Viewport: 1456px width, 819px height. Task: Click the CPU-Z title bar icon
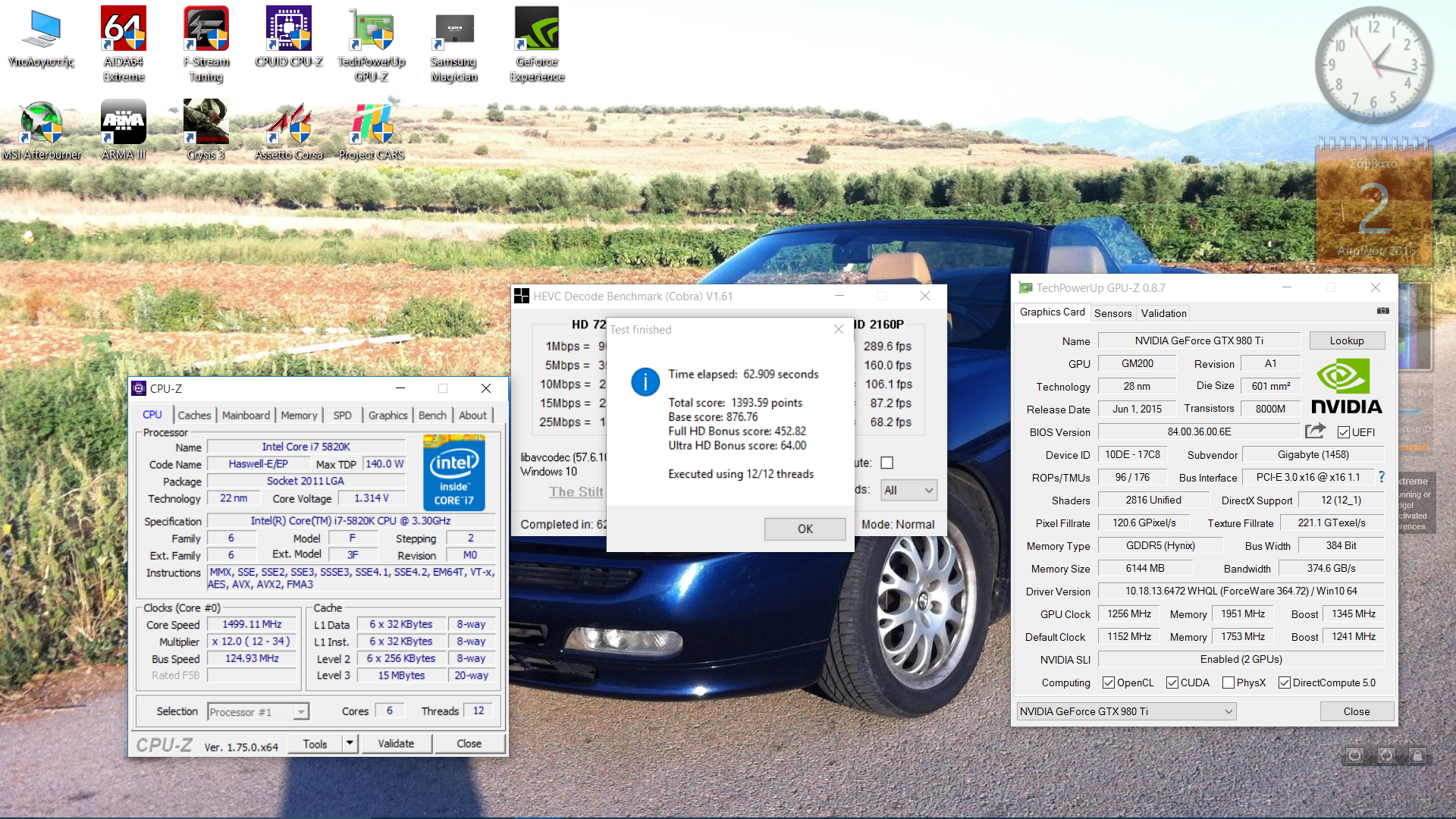(x=139, y=388)
